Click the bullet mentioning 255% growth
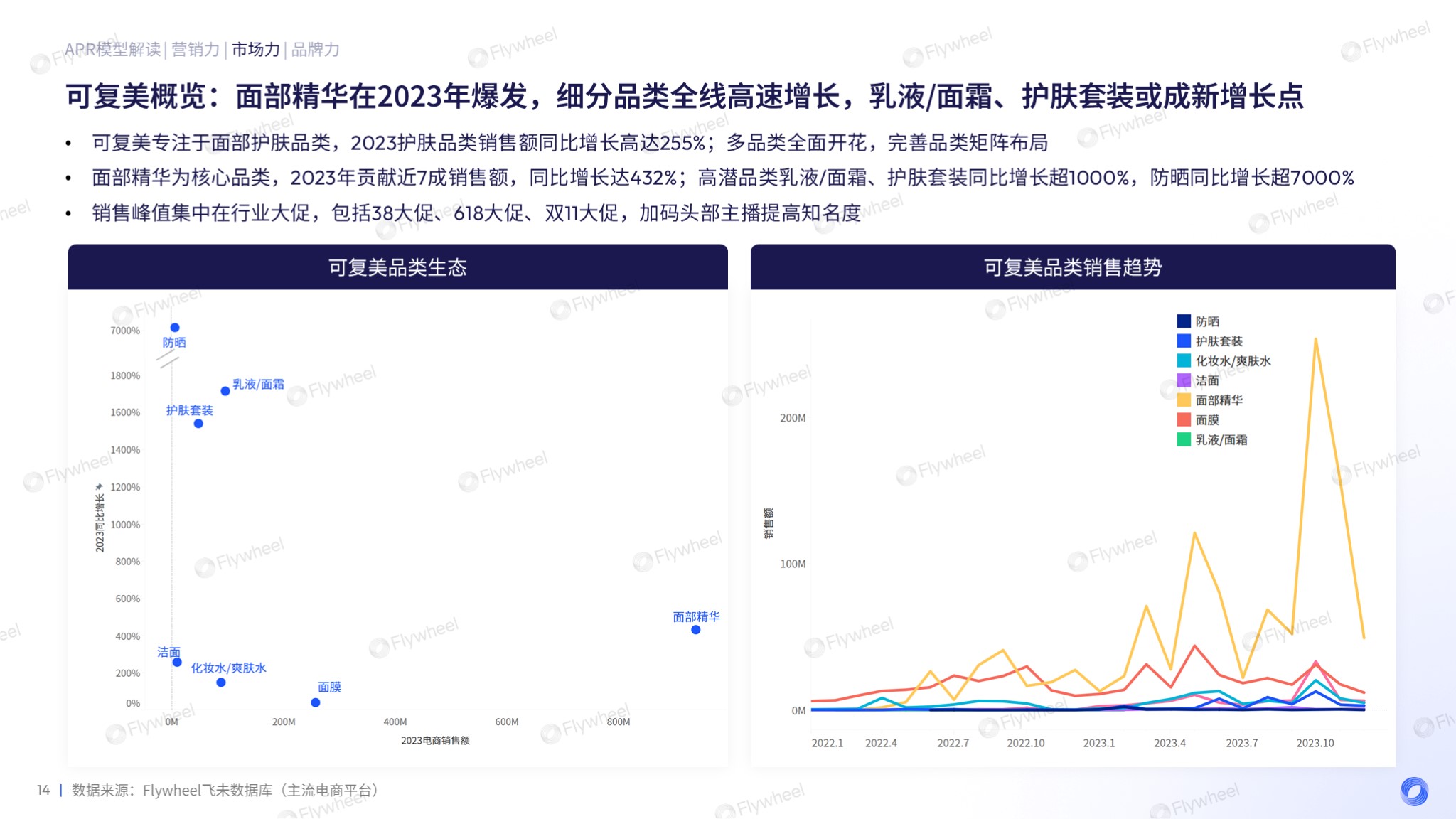The height and width of the screenshot is (819, 1456). (x=570, y=143)
